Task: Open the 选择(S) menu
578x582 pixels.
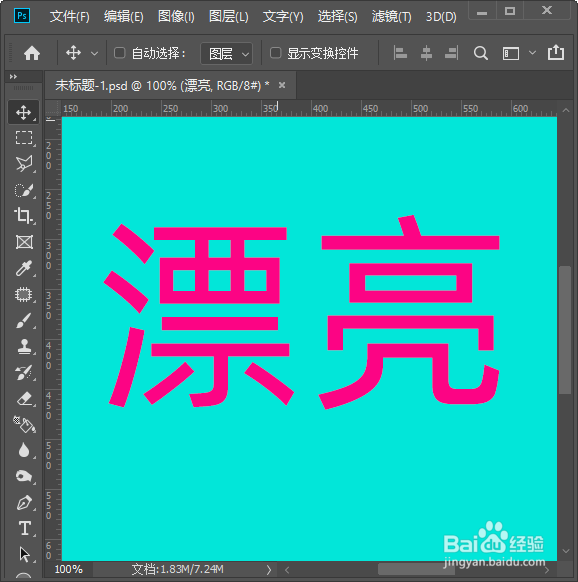Action: [x=337, y=16]
